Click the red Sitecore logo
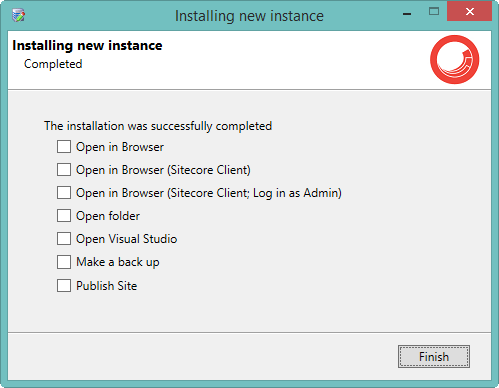The width and height of the screenshot is (499, 388). coord(455,60)
